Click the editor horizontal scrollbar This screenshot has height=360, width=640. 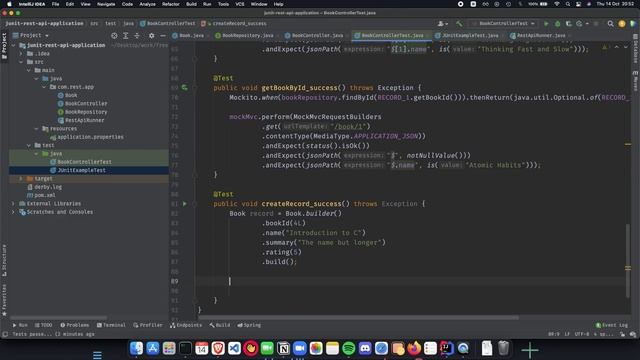tap(358, 317)
